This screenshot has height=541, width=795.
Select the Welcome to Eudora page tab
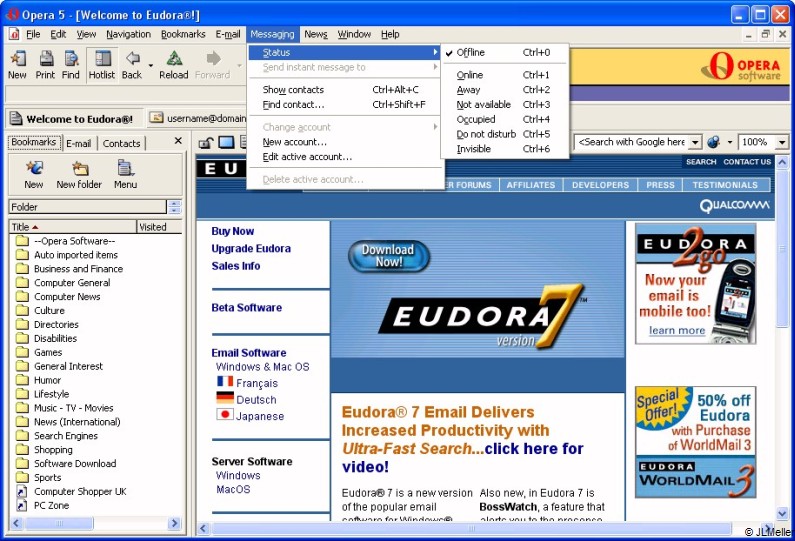[74, 119]
